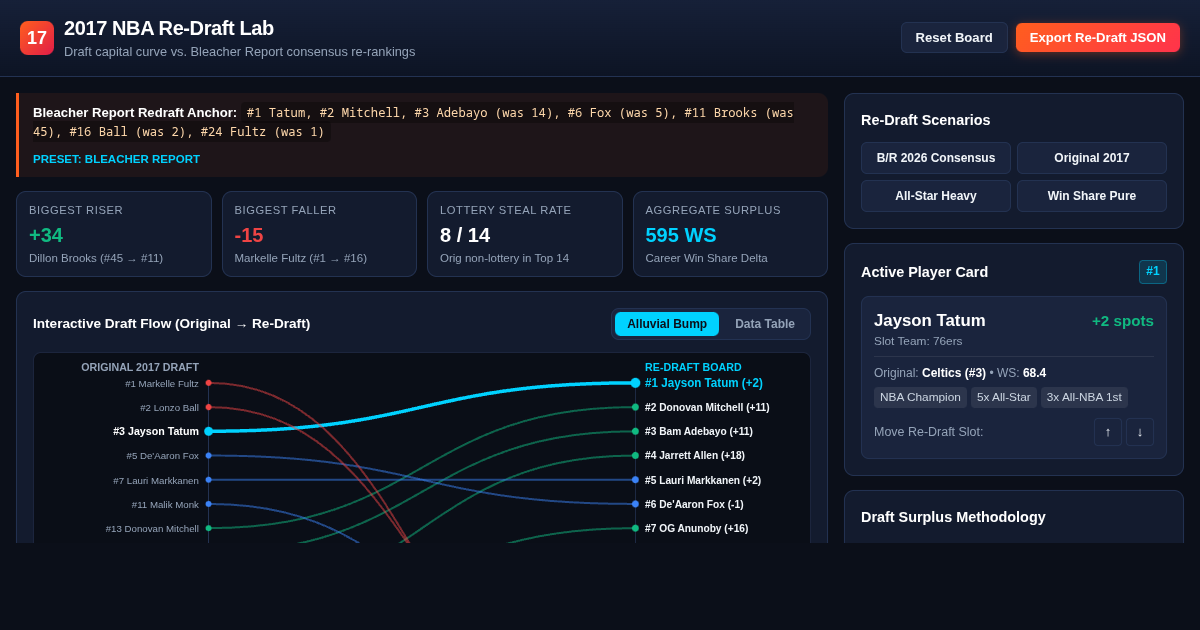Switch to the Data Table view
Viewport: 1200px width, 630px height.
tap(765, 324)
